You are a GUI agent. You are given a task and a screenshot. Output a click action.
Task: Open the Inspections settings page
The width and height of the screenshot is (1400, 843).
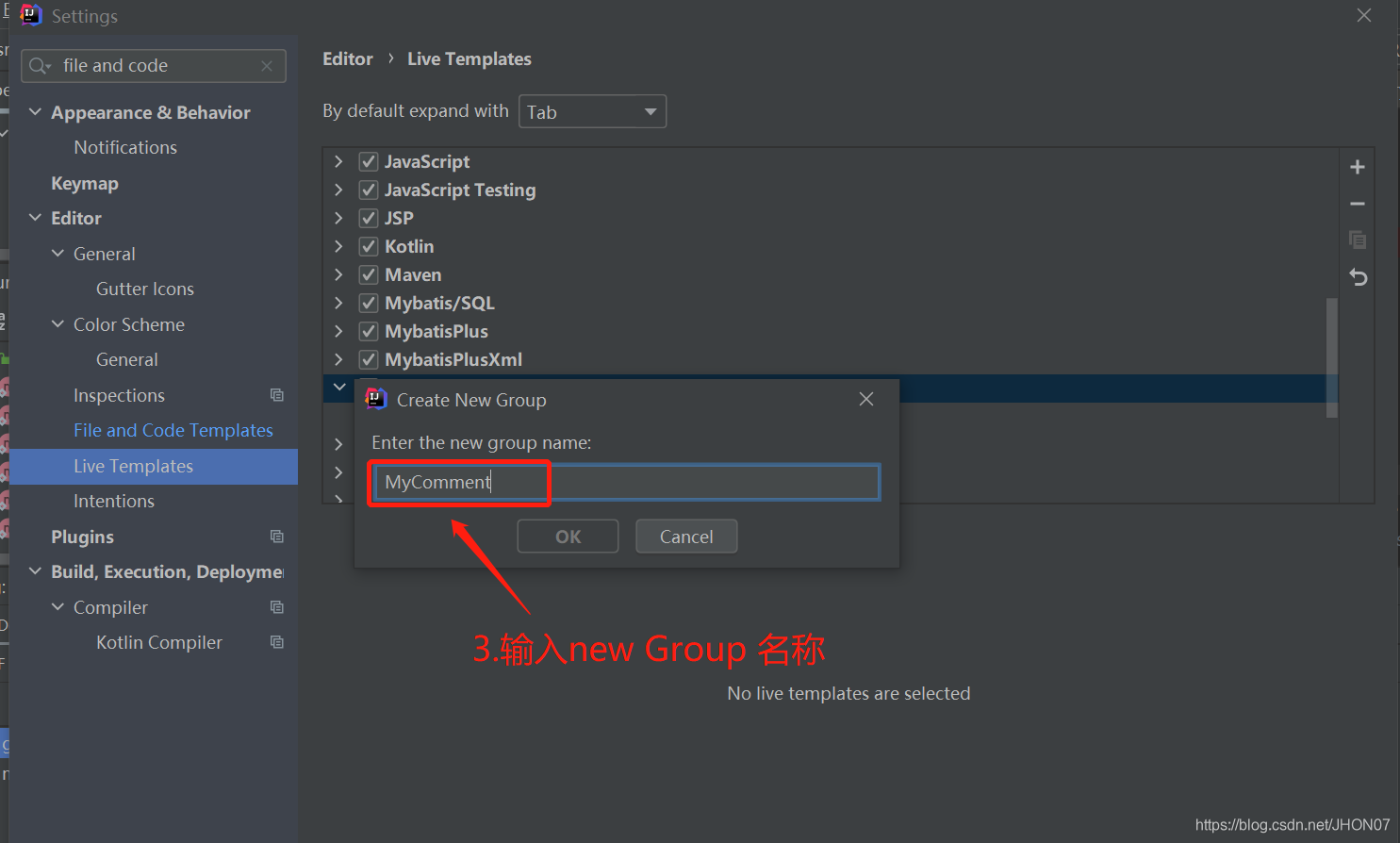click(x=119, y=395)
